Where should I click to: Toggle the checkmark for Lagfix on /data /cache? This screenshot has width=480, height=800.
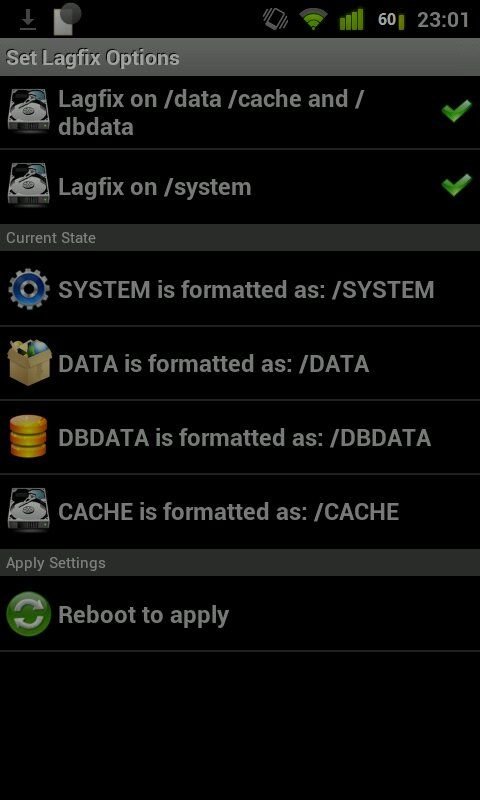click(457, 111)
